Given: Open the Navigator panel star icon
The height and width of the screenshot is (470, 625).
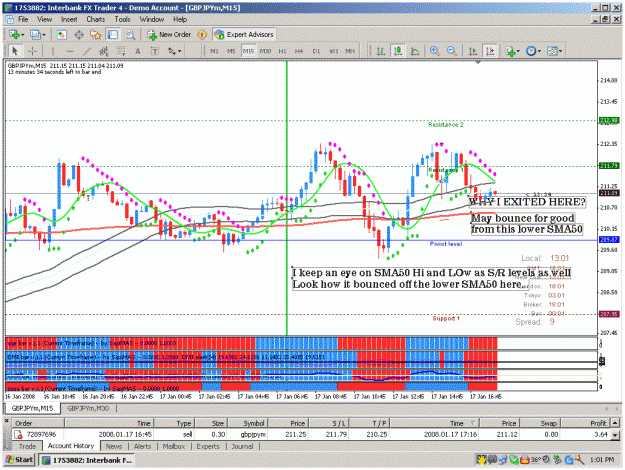Looking at the screenshot, I should pyautogui.click(x=96, y=35).
